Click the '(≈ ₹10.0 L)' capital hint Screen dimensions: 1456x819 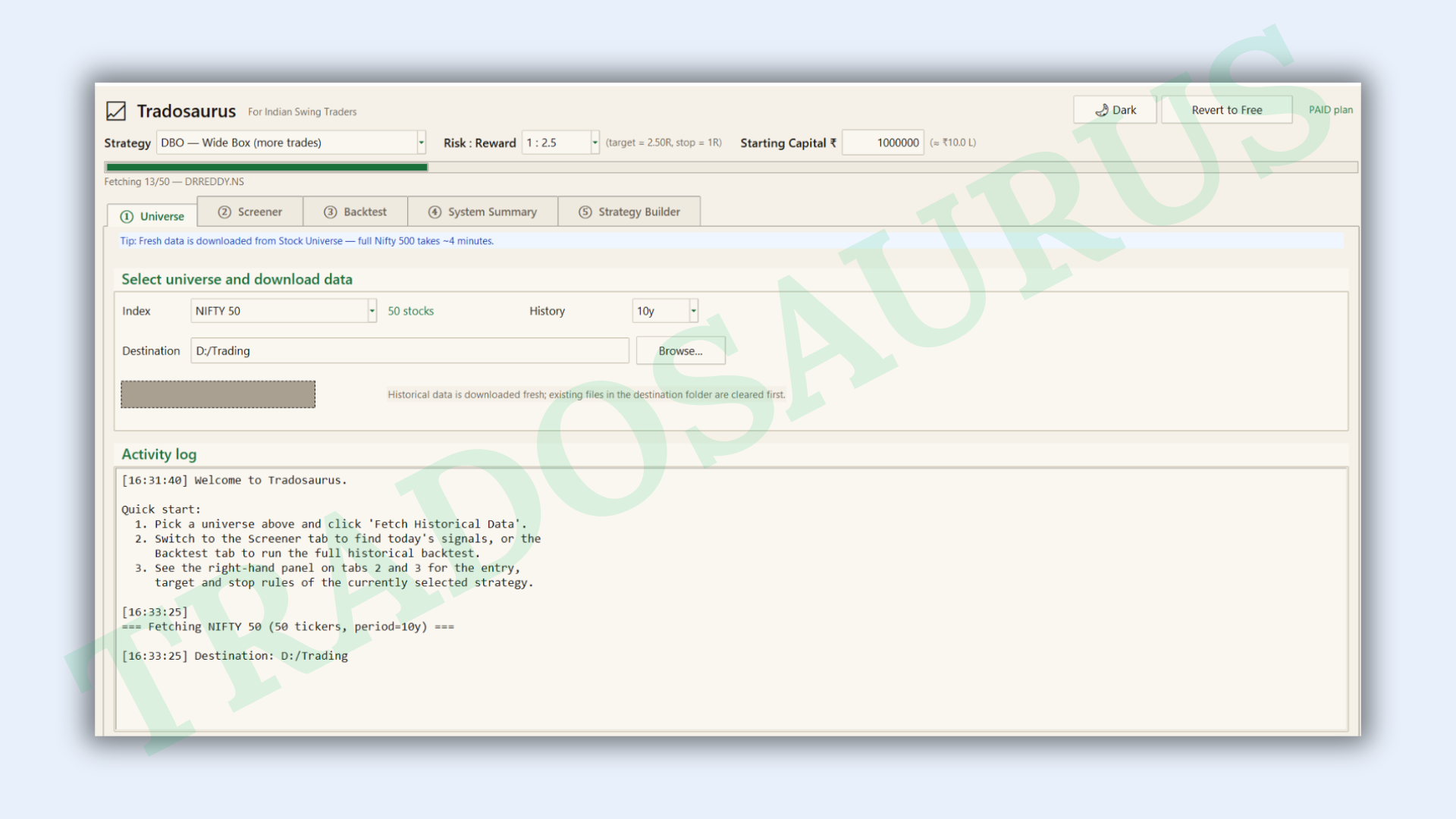(x=952, y=143)
